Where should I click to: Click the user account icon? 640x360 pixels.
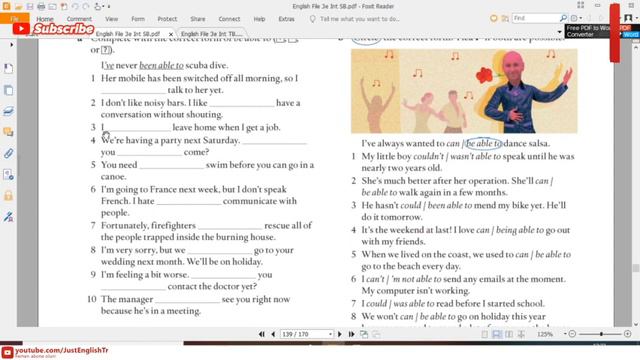(x=628, y=18)
